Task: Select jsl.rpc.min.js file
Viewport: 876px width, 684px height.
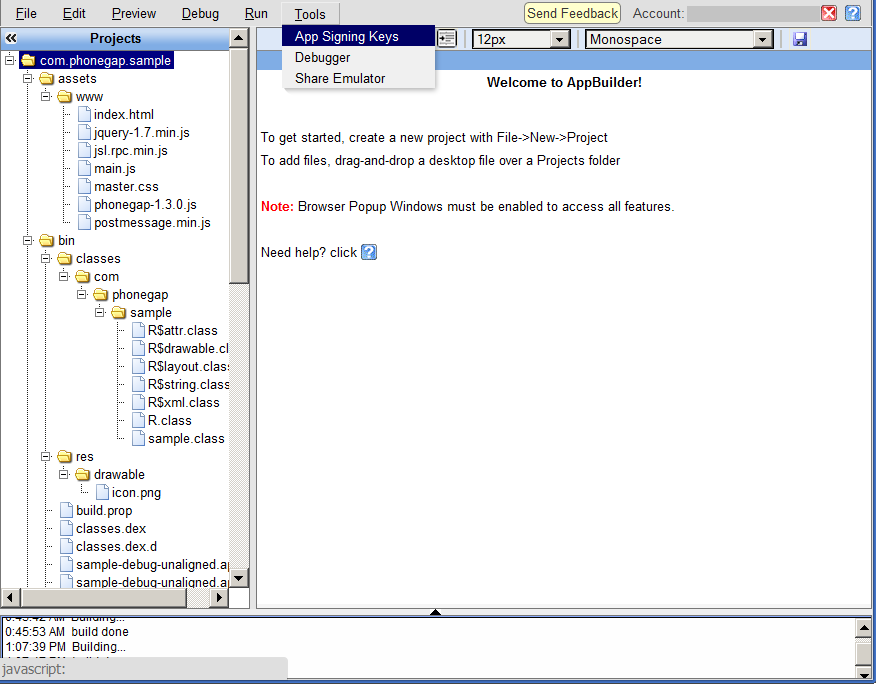Action: click(x=131, y=150)
